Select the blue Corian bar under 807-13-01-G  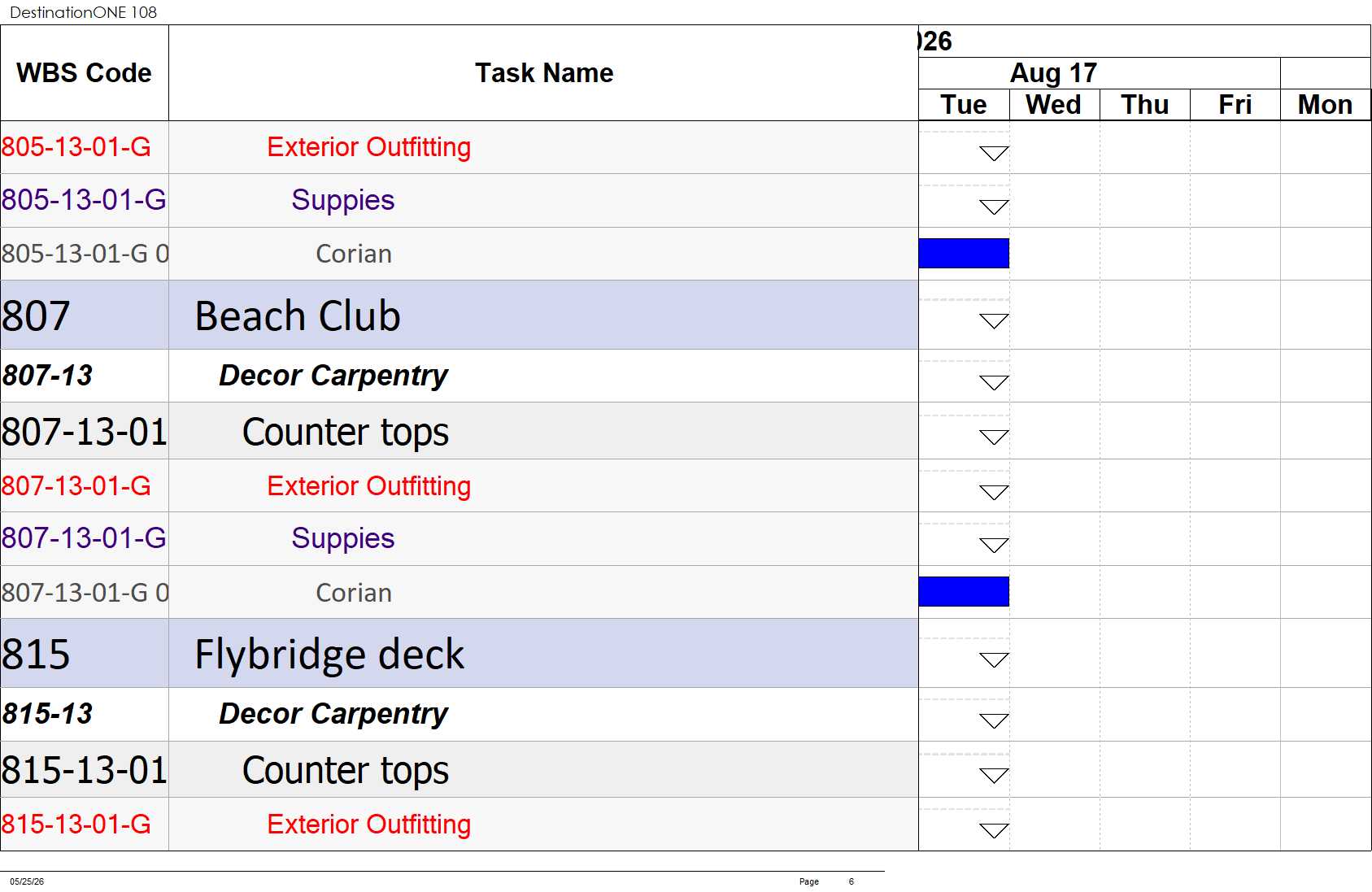pos(964,591)
